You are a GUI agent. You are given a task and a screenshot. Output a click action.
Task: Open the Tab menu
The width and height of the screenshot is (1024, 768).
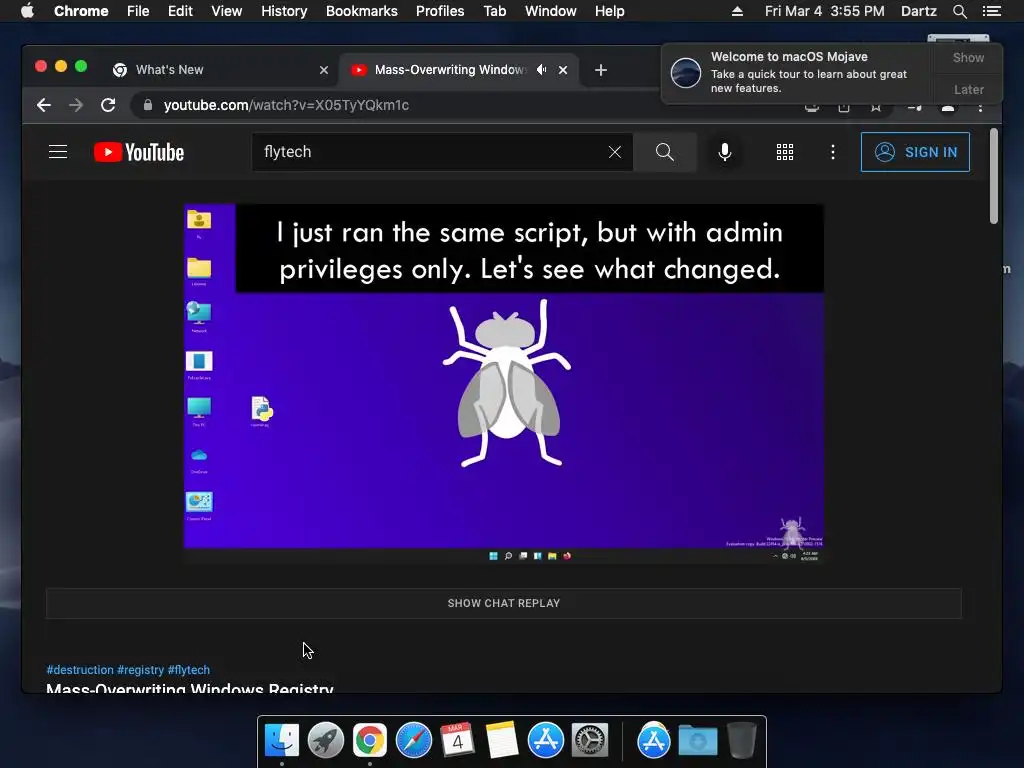494,11
